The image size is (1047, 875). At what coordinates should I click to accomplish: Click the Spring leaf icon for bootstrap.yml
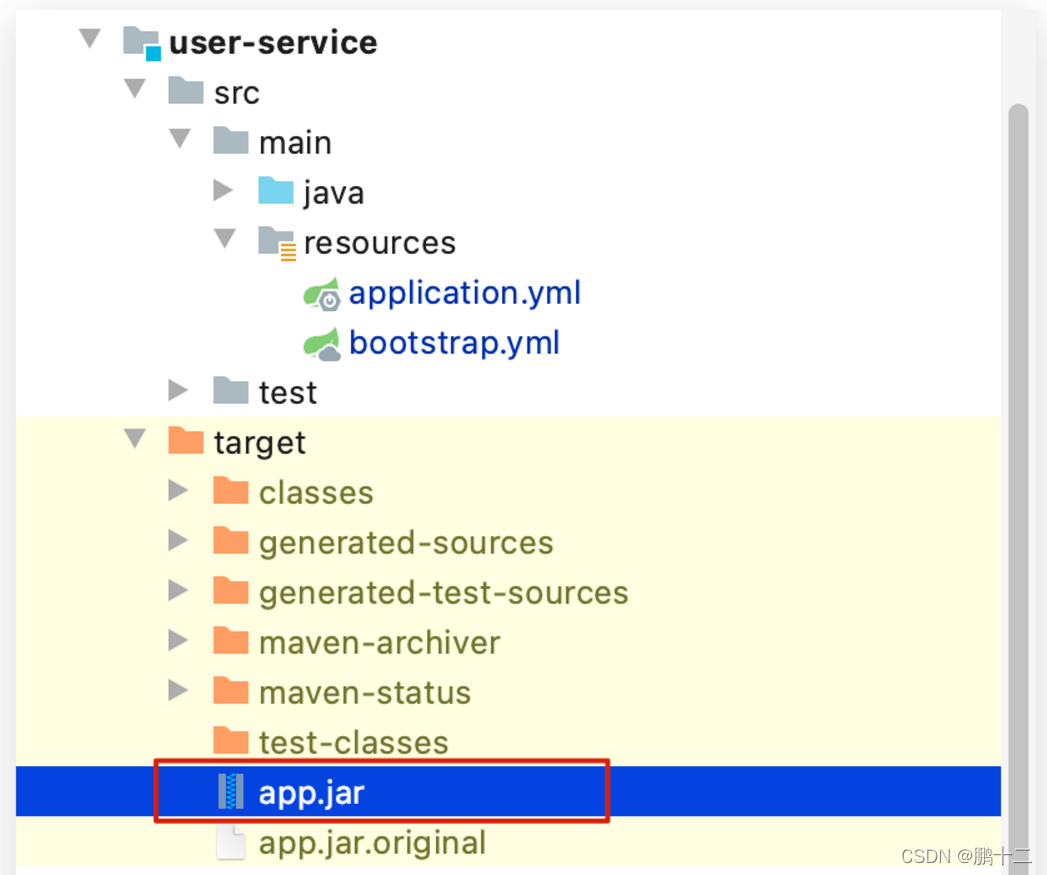(x=323, y=343)
